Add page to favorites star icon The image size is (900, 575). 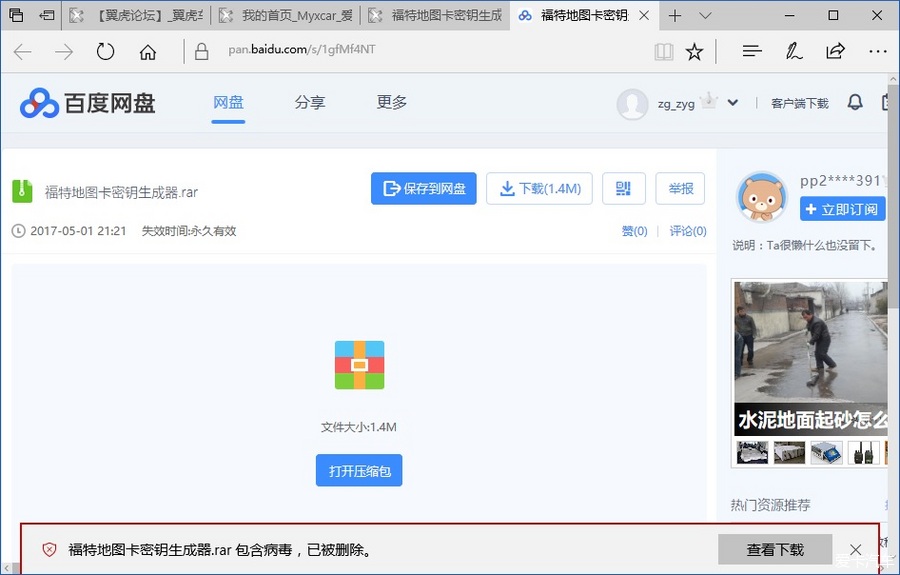(695, 52)
